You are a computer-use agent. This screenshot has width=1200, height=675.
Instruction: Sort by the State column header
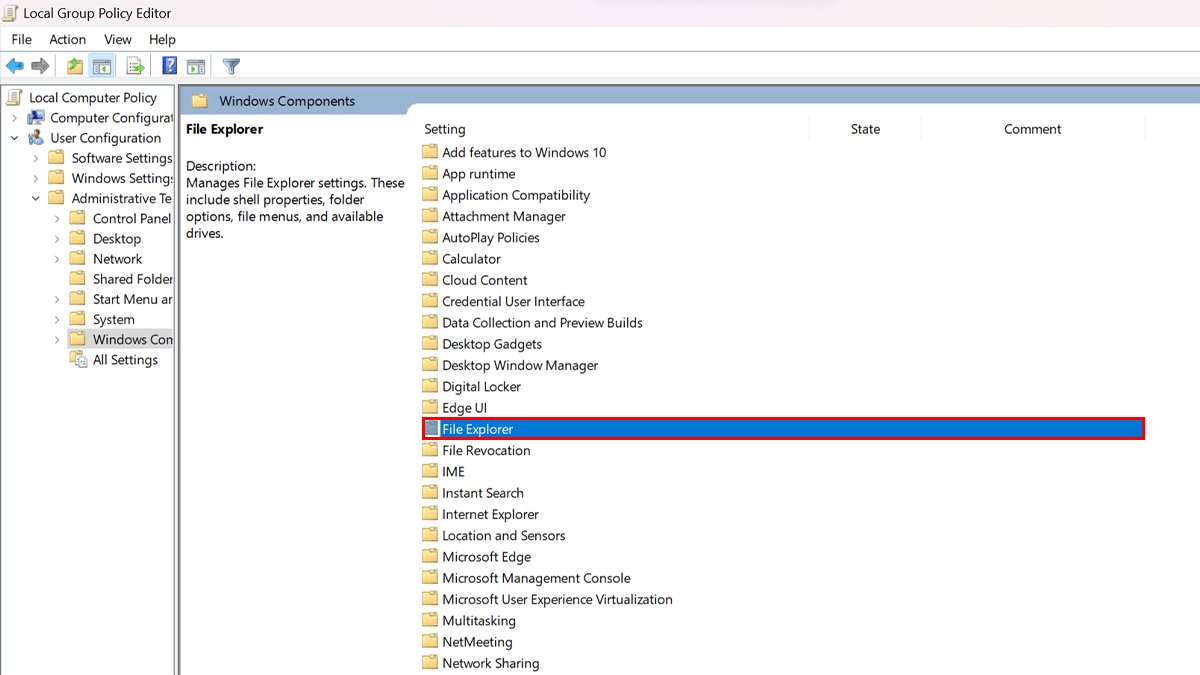(865, 129)
